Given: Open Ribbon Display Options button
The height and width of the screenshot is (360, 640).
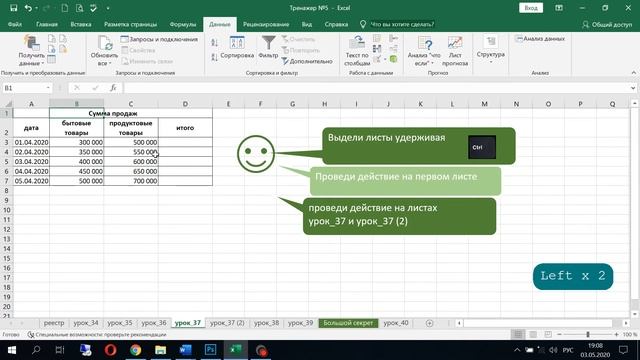Looking at the screenshot, I should pyautogui.click(x=559, y=8).
